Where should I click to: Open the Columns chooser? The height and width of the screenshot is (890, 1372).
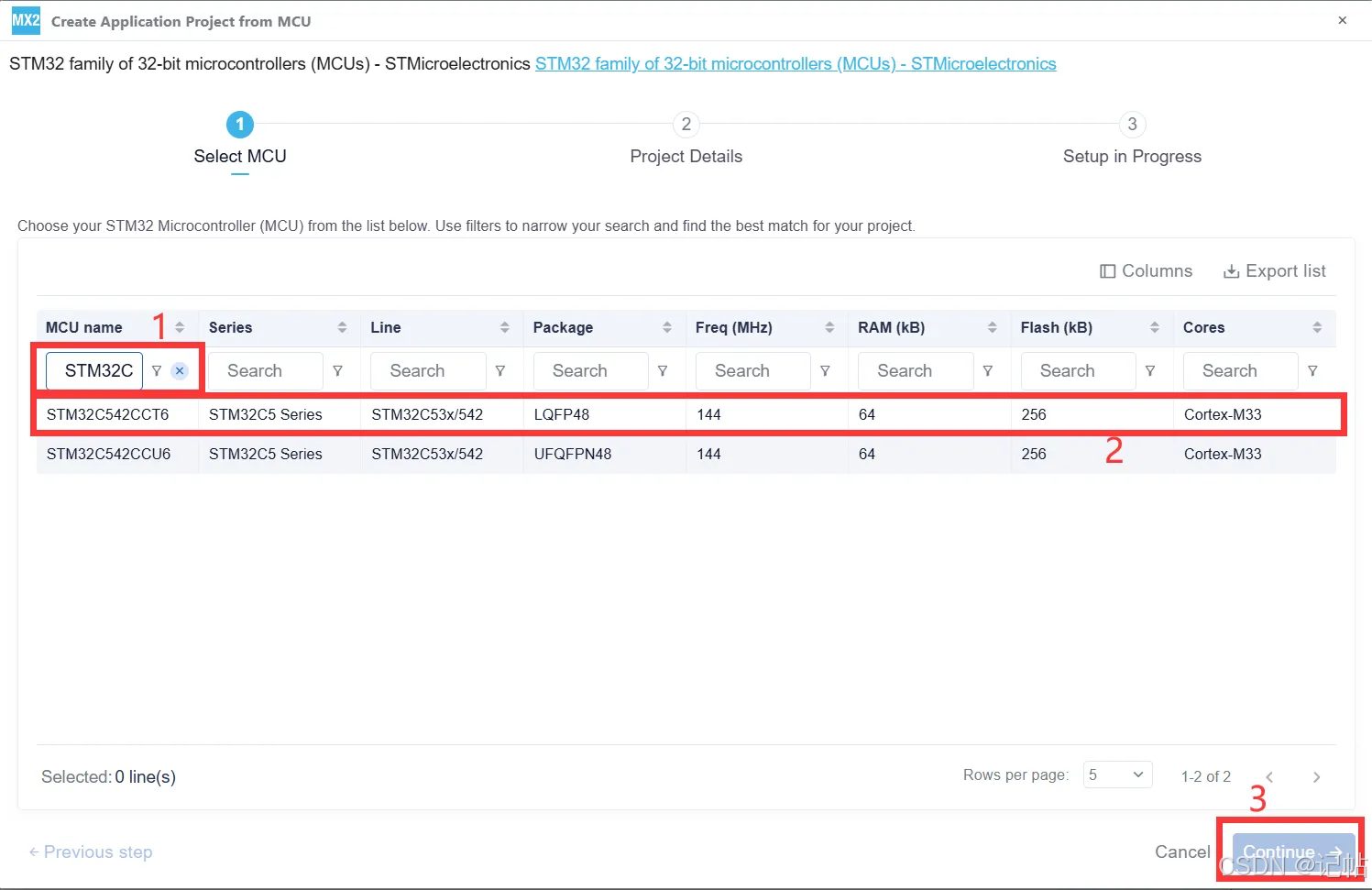pos(1146,271)
